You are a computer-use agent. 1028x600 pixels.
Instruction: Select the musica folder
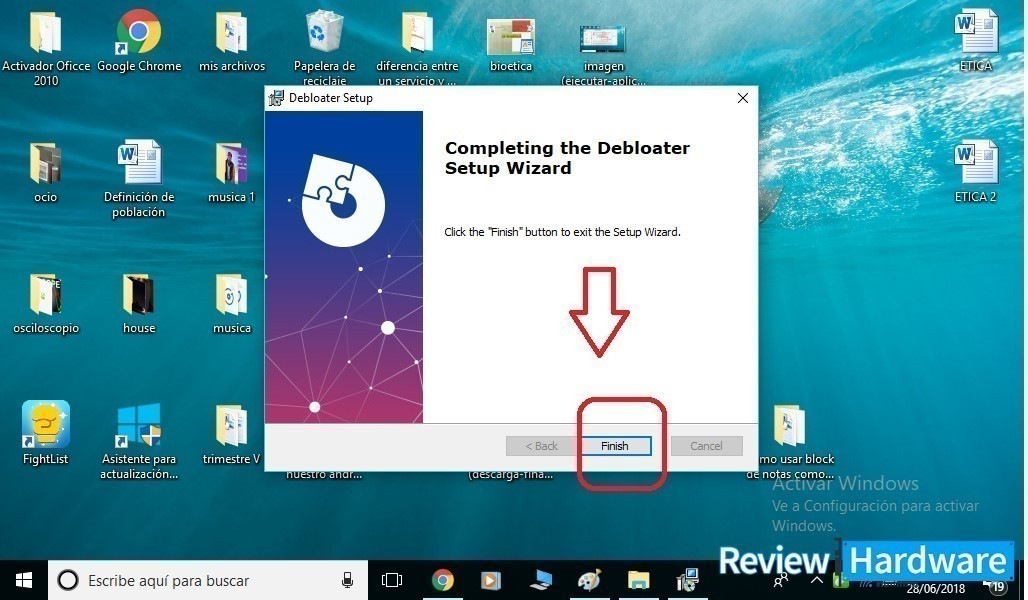pyautogui.click(x=232, y=303)
